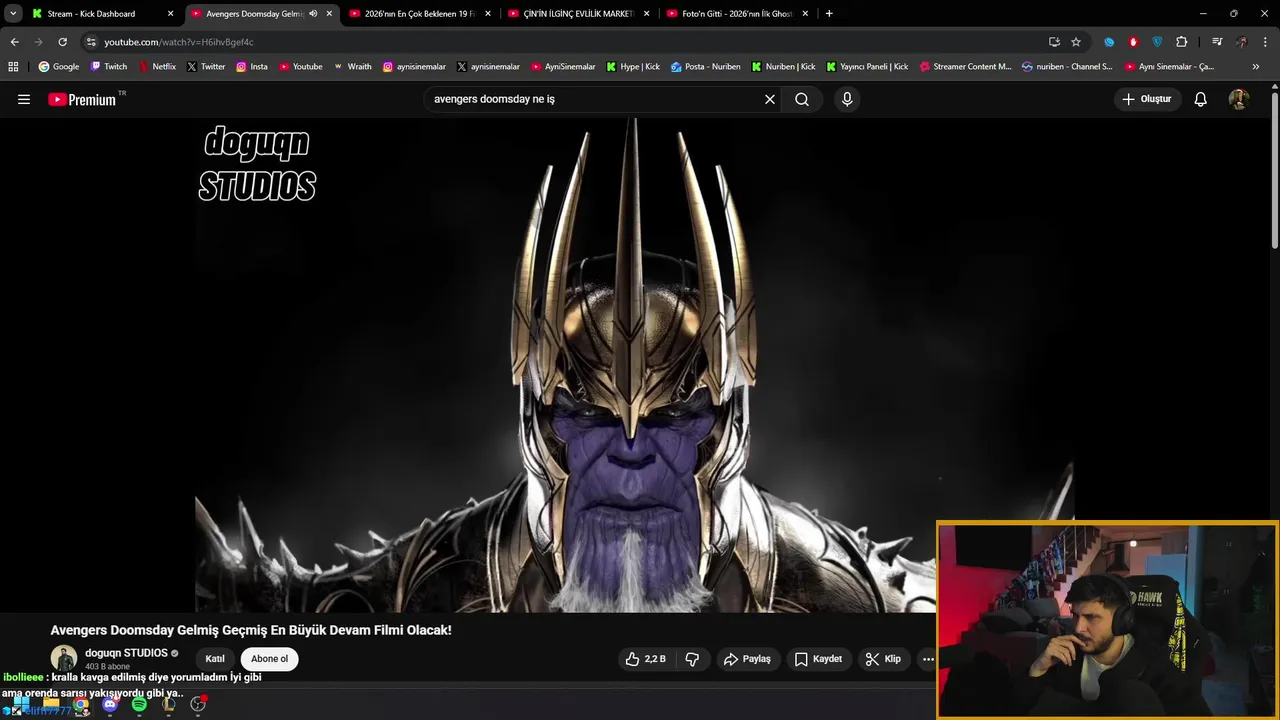
Task: Open the tab search dropdown arrow
Action: (x=13, y=14)
